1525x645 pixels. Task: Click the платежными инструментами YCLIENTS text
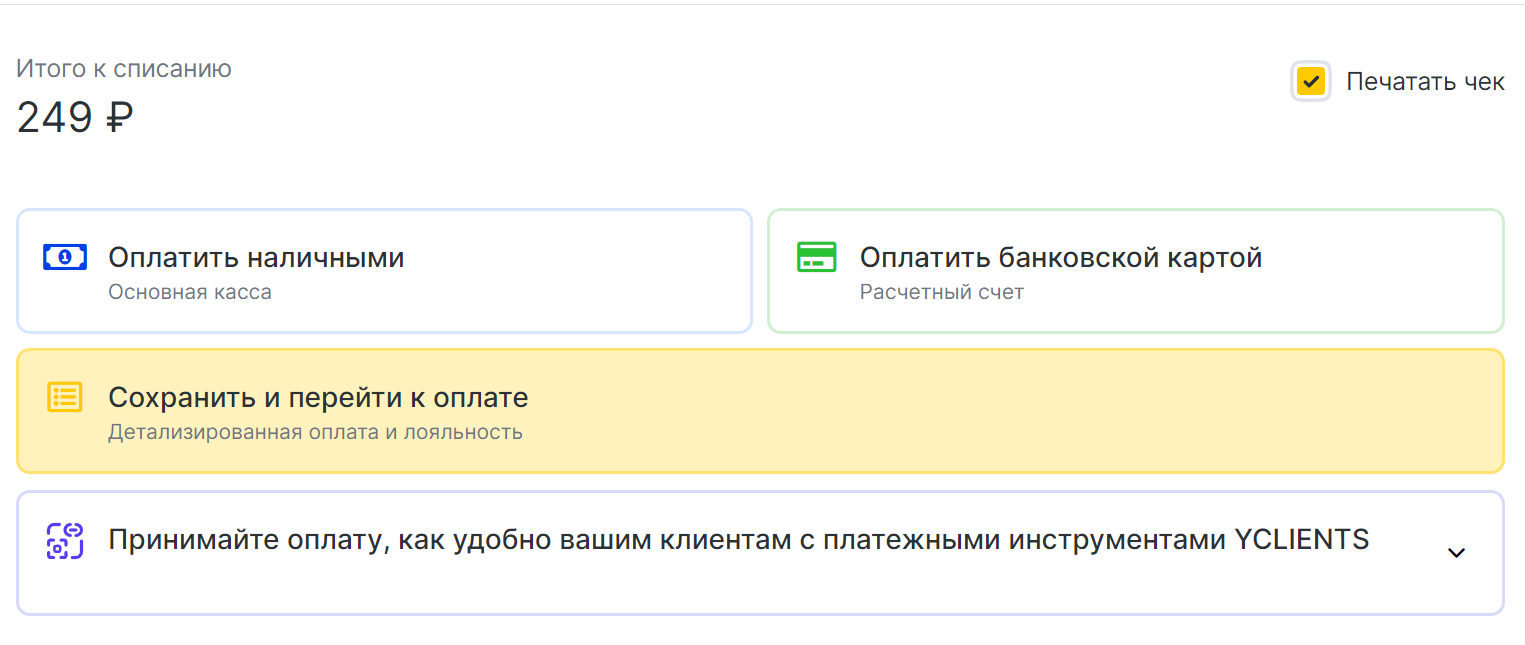click(1127, 540)
